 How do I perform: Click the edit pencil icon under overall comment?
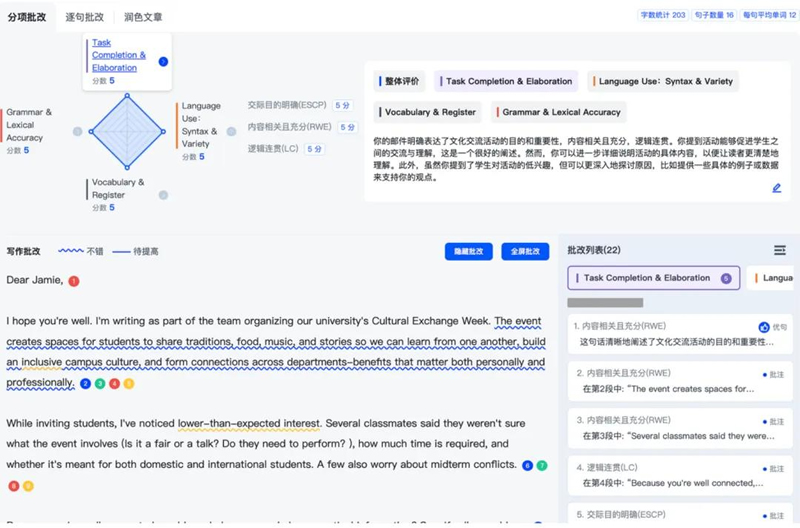click(776, 188)
